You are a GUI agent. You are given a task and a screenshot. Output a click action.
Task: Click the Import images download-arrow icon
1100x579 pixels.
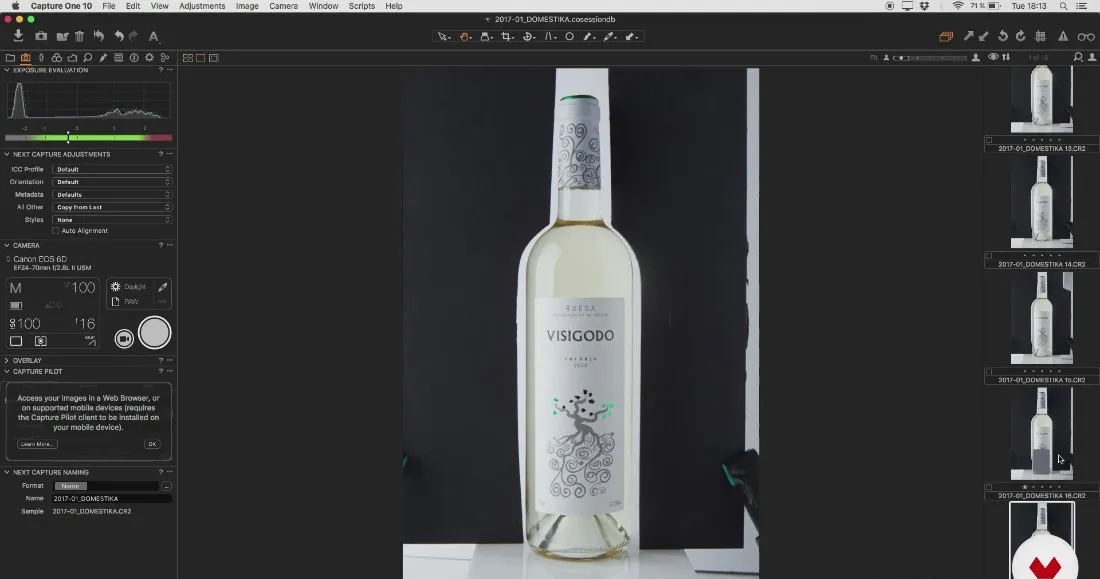18,36
